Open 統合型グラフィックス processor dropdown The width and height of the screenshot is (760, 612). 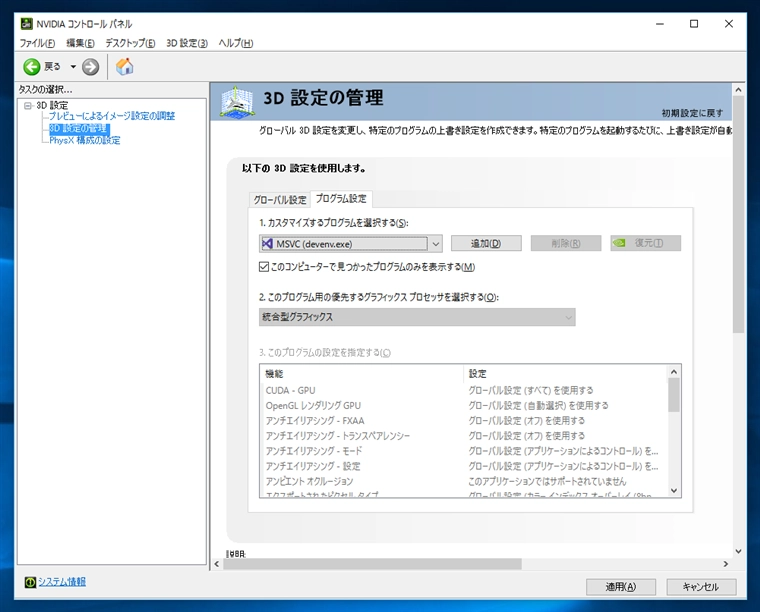tap(417, 317)
